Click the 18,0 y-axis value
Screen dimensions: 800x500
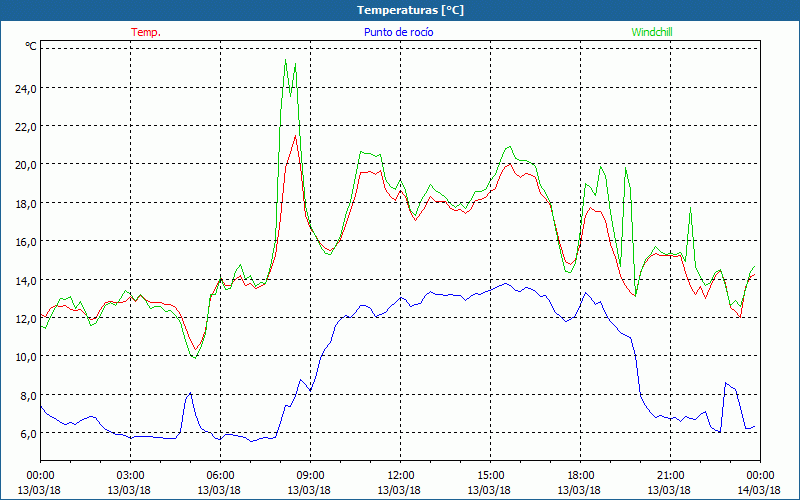tap(26, 204)
